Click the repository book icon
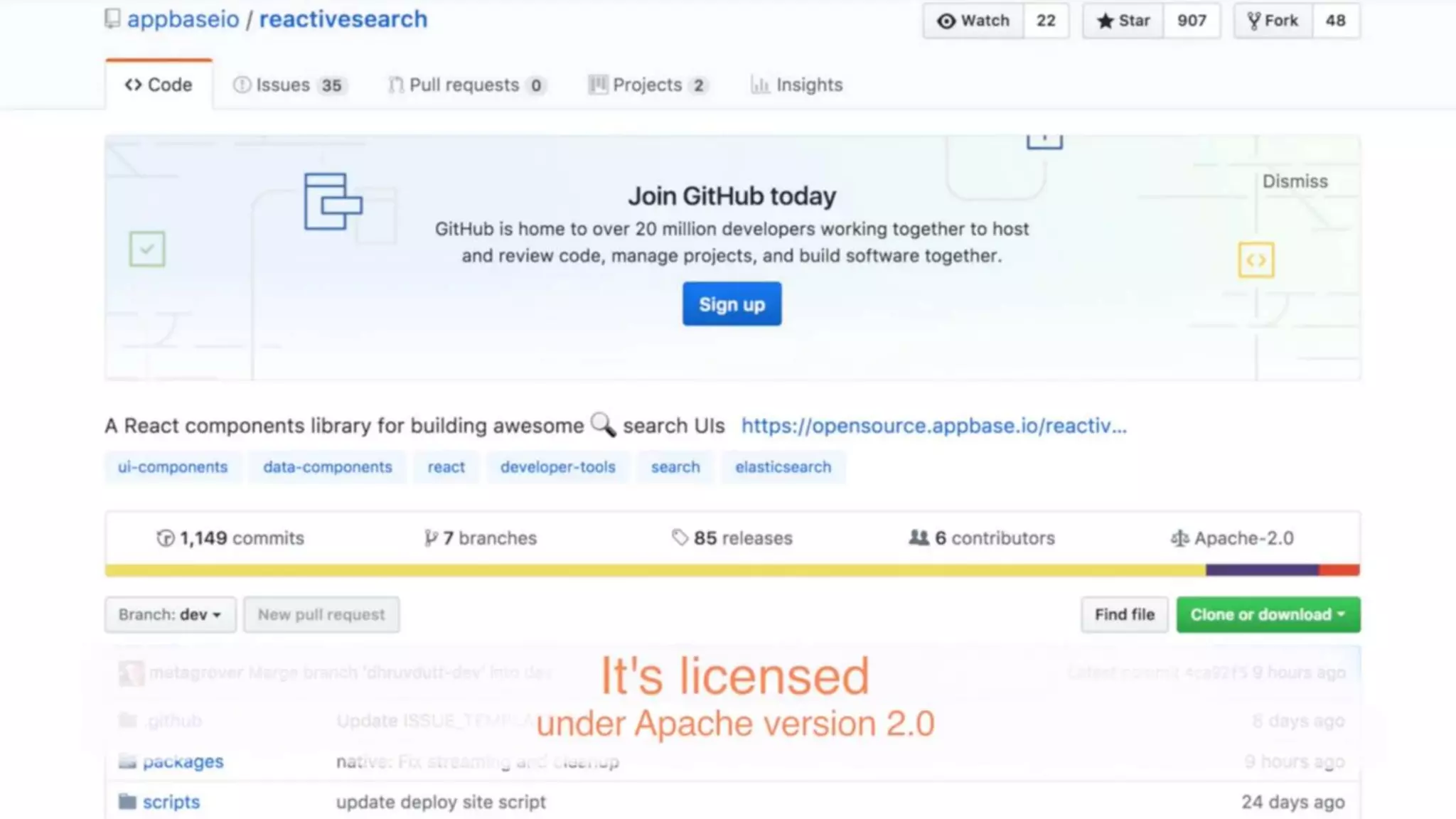Viewport: 1456px width, 819px height. pyautogui.click(x=112, y=18)
